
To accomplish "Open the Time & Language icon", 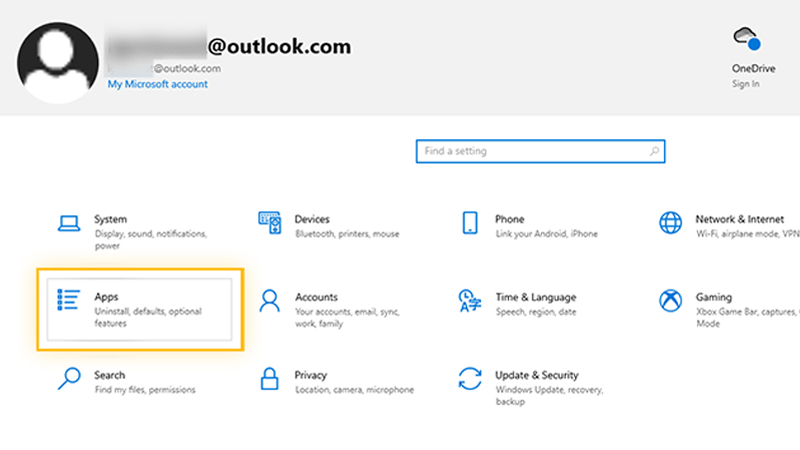I will point(469,301).
